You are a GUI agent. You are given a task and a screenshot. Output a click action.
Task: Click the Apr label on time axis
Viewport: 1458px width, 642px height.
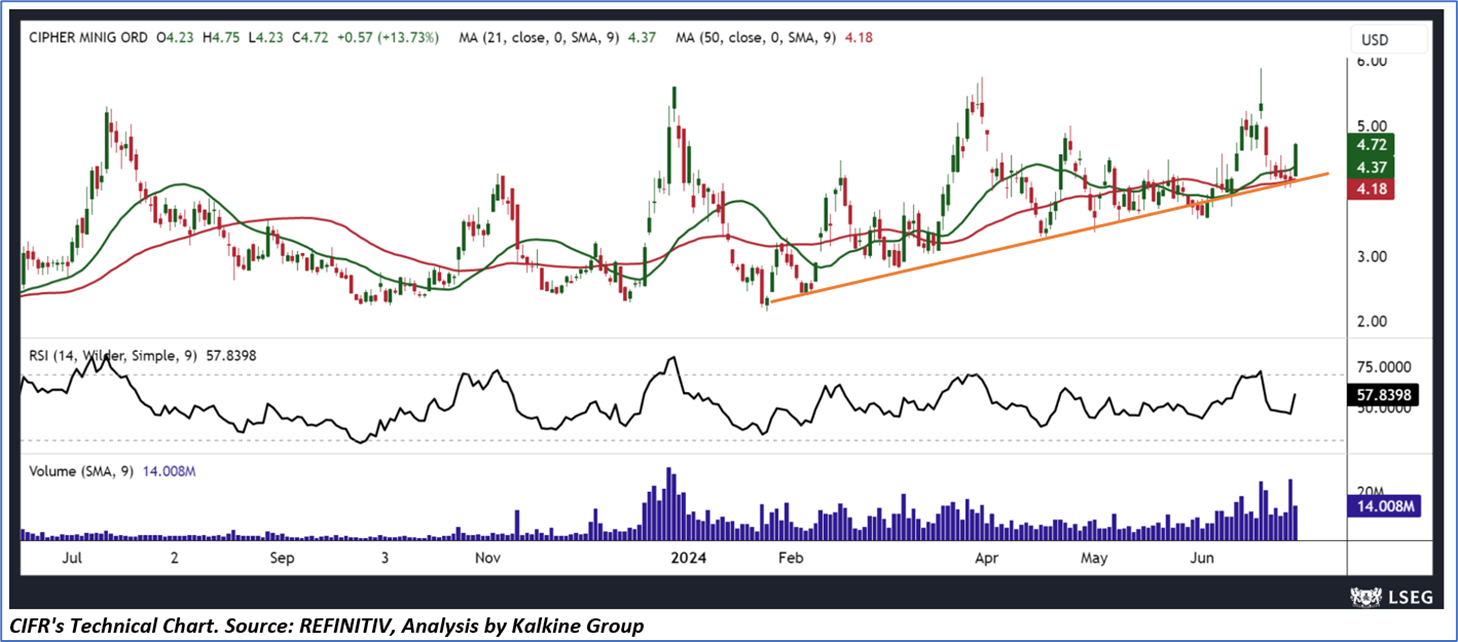(x=989, y=556)
